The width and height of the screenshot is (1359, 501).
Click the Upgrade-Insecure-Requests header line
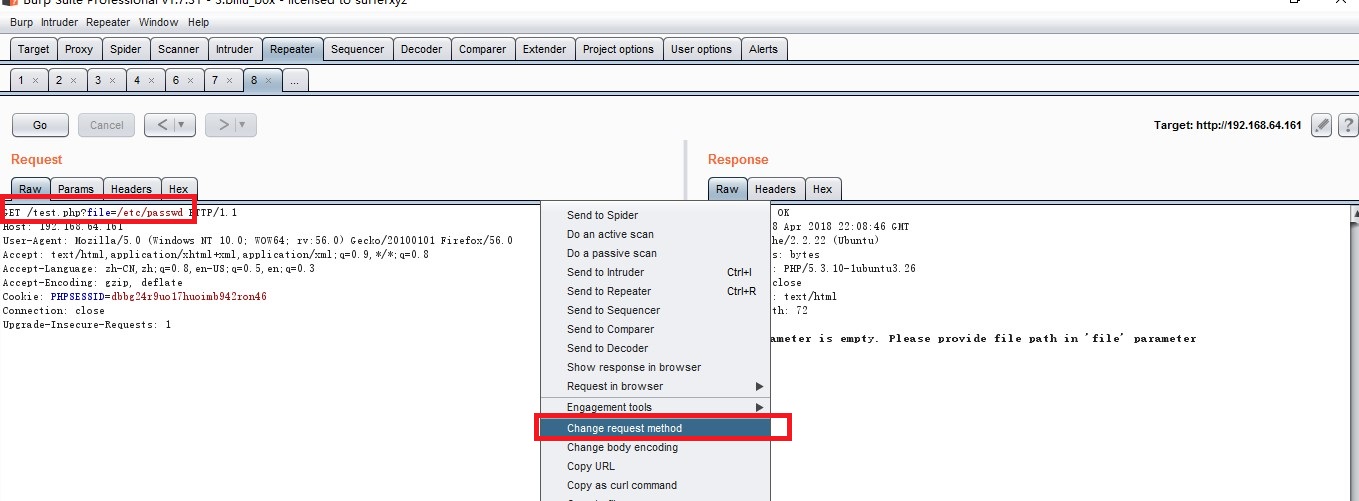click(x=87, y=325)
